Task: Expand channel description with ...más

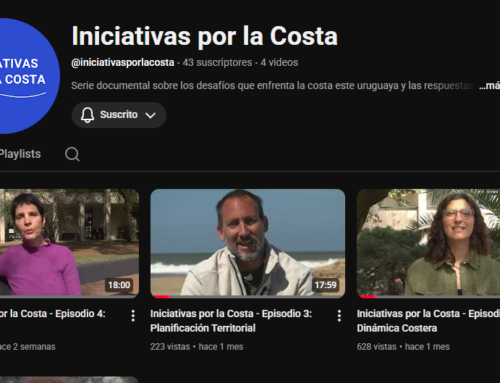Action: [489, 86]
